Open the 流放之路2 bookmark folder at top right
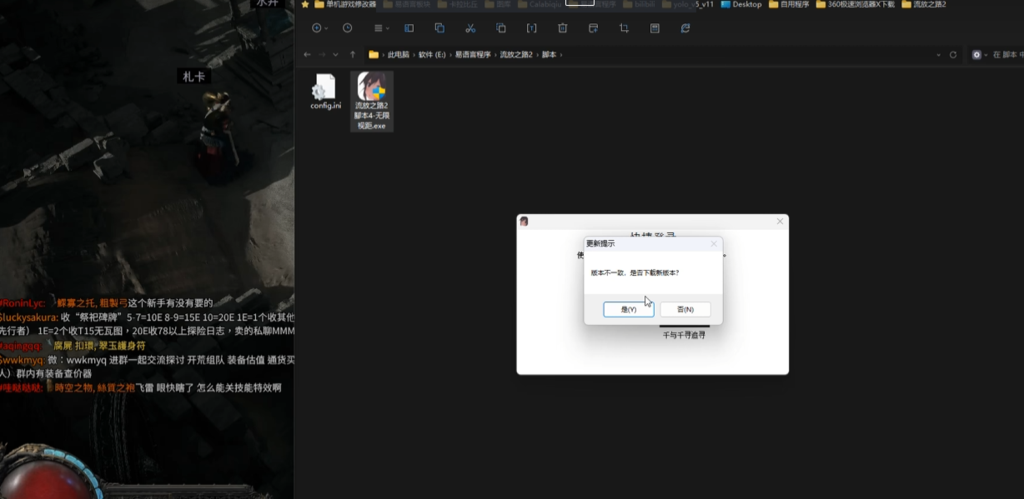The height and width of the screenshot is (499, 1024). pos(923,4)
